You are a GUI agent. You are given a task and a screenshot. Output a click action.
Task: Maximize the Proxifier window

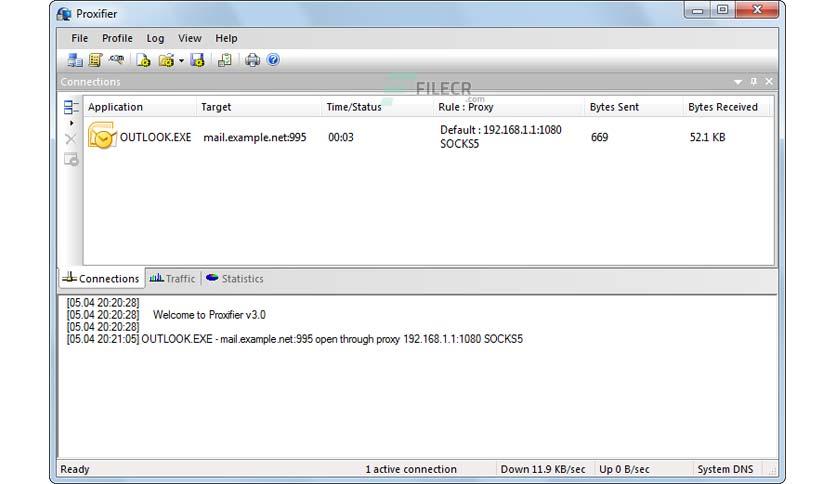[x=722, y=10]
